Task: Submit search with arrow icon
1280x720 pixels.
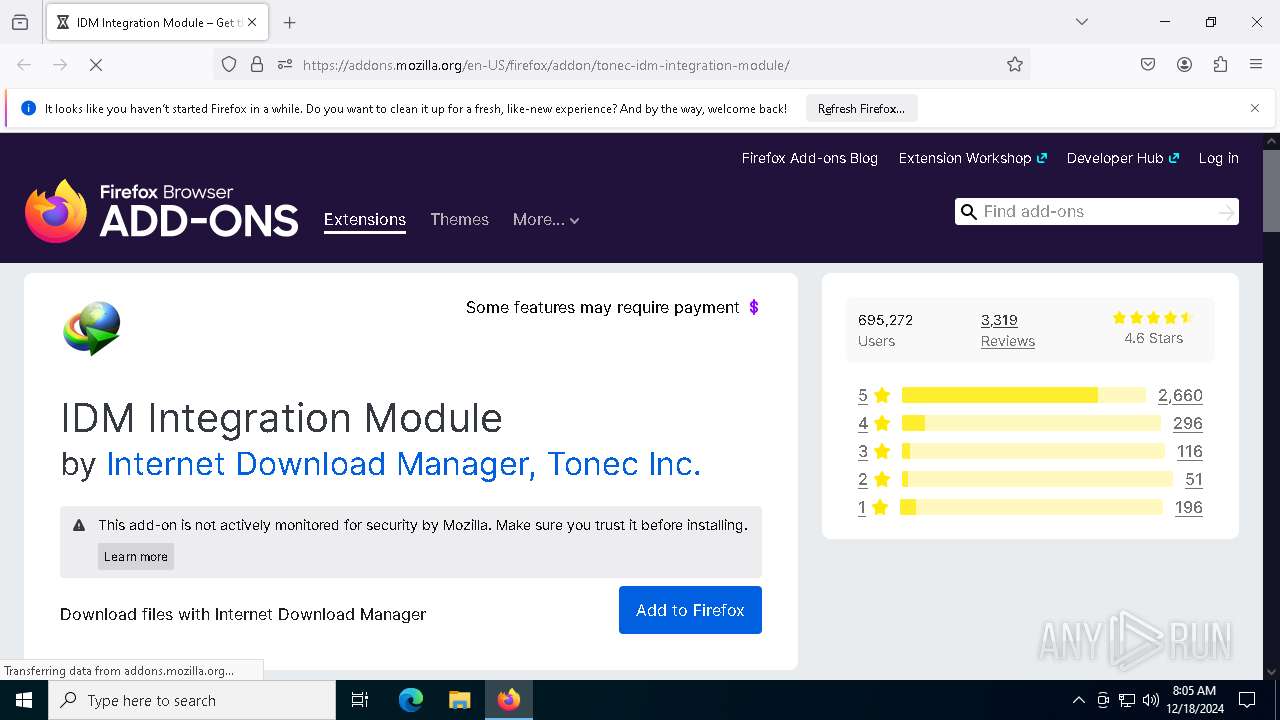Action: pos(1226,212)
